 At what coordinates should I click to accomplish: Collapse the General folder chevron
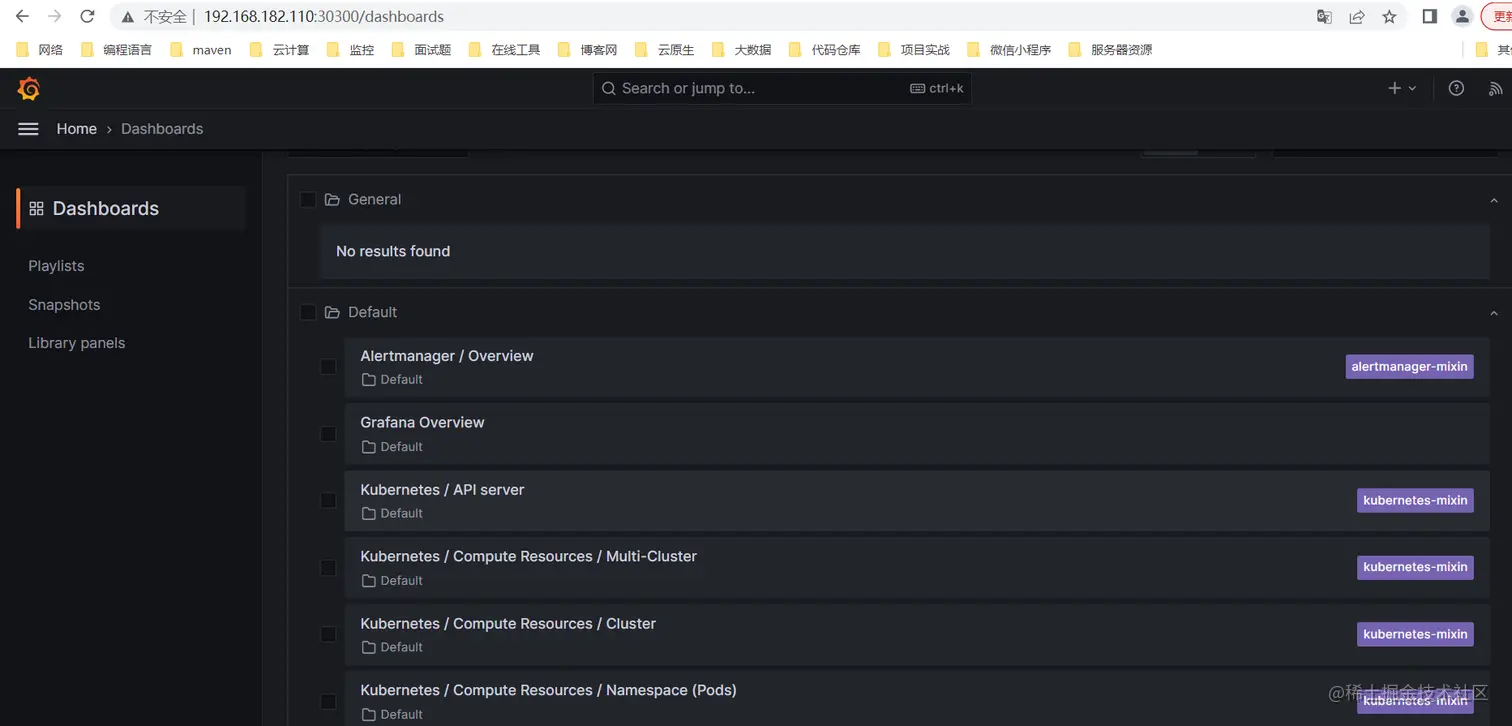(1494, 201)
